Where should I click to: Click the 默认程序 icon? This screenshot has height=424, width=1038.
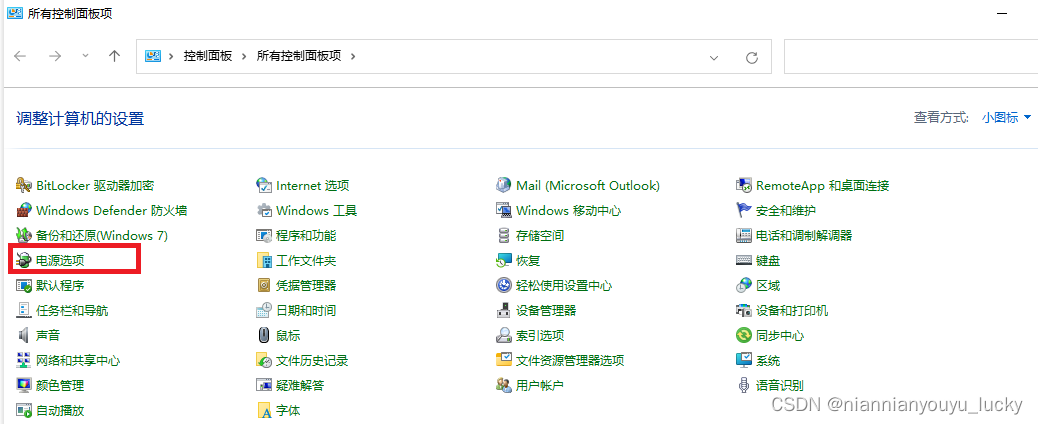[24, 286]
